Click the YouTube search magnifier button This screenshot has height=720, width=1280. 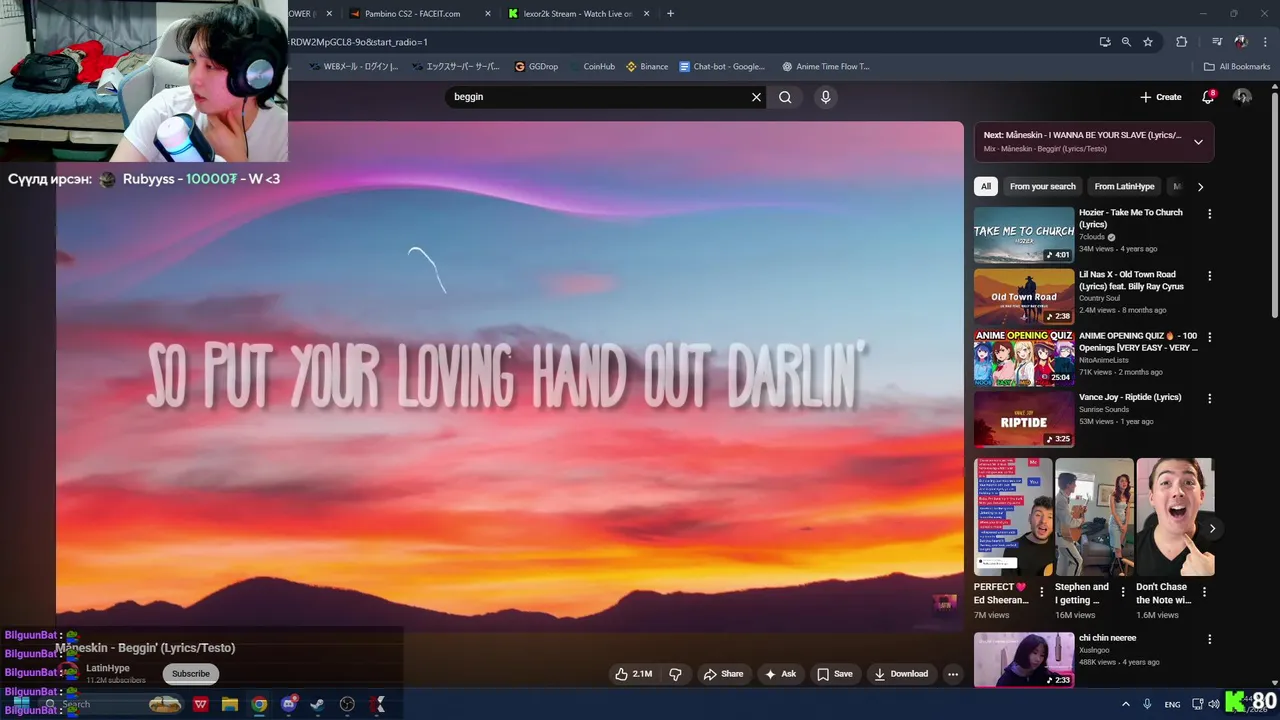[785, 97]
